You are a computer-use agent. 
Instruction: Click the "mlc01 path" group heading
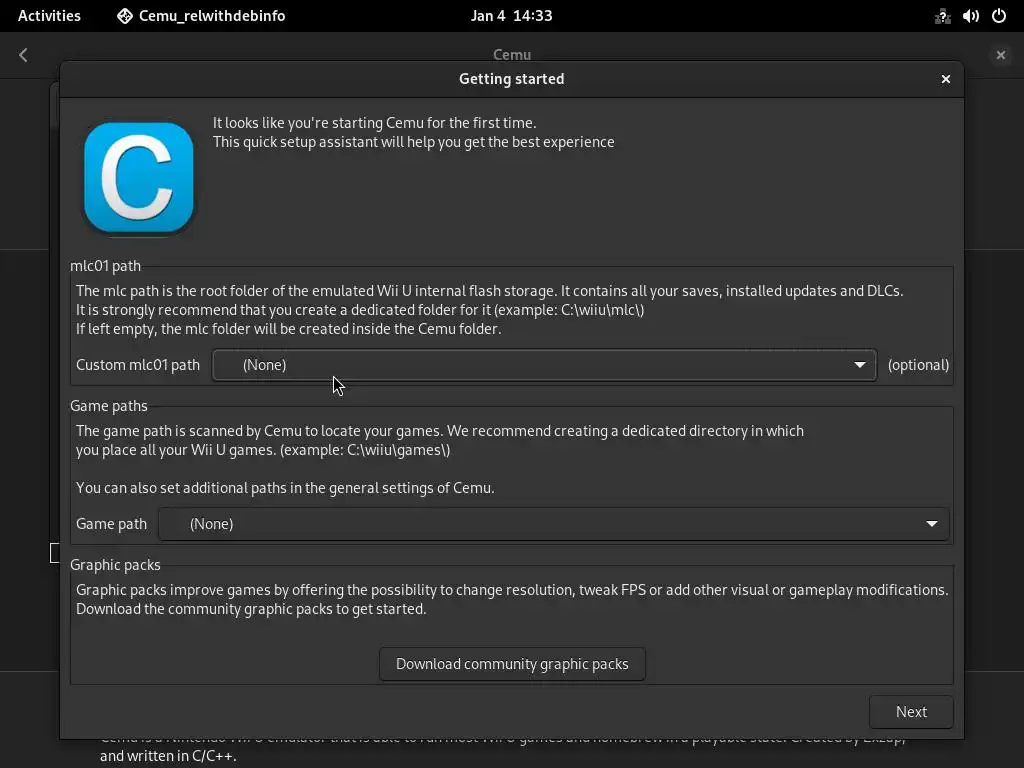pos(105,266)
